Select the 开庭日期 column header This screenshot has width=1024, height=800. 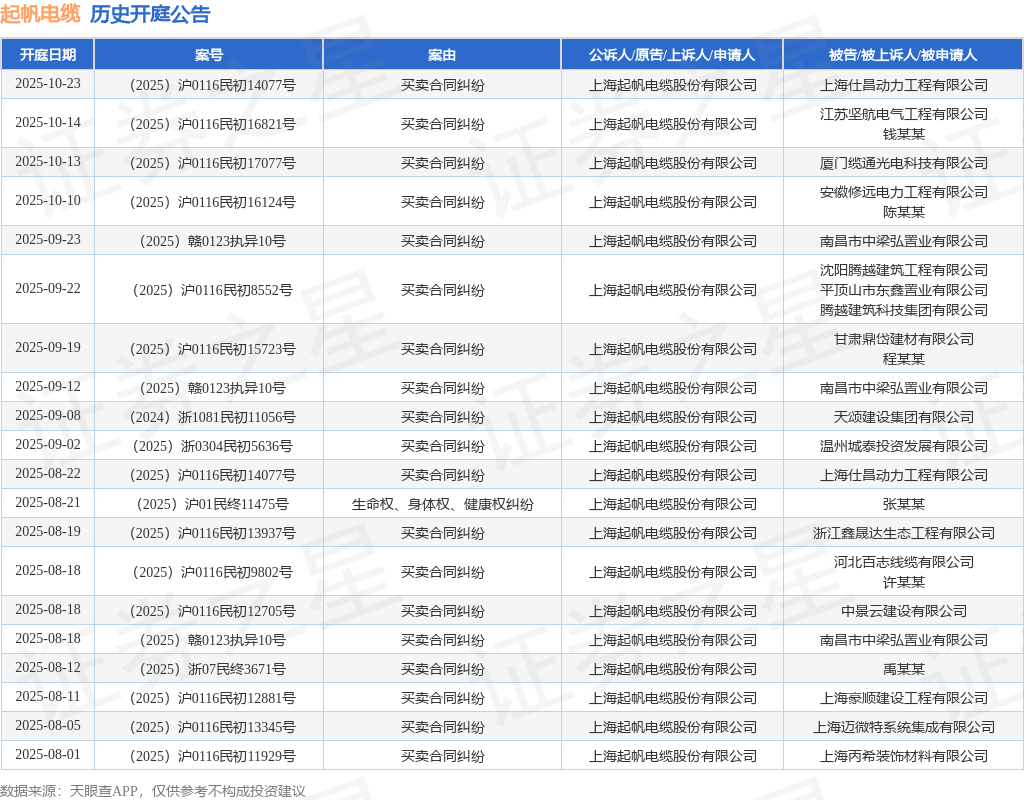(48, 55)
